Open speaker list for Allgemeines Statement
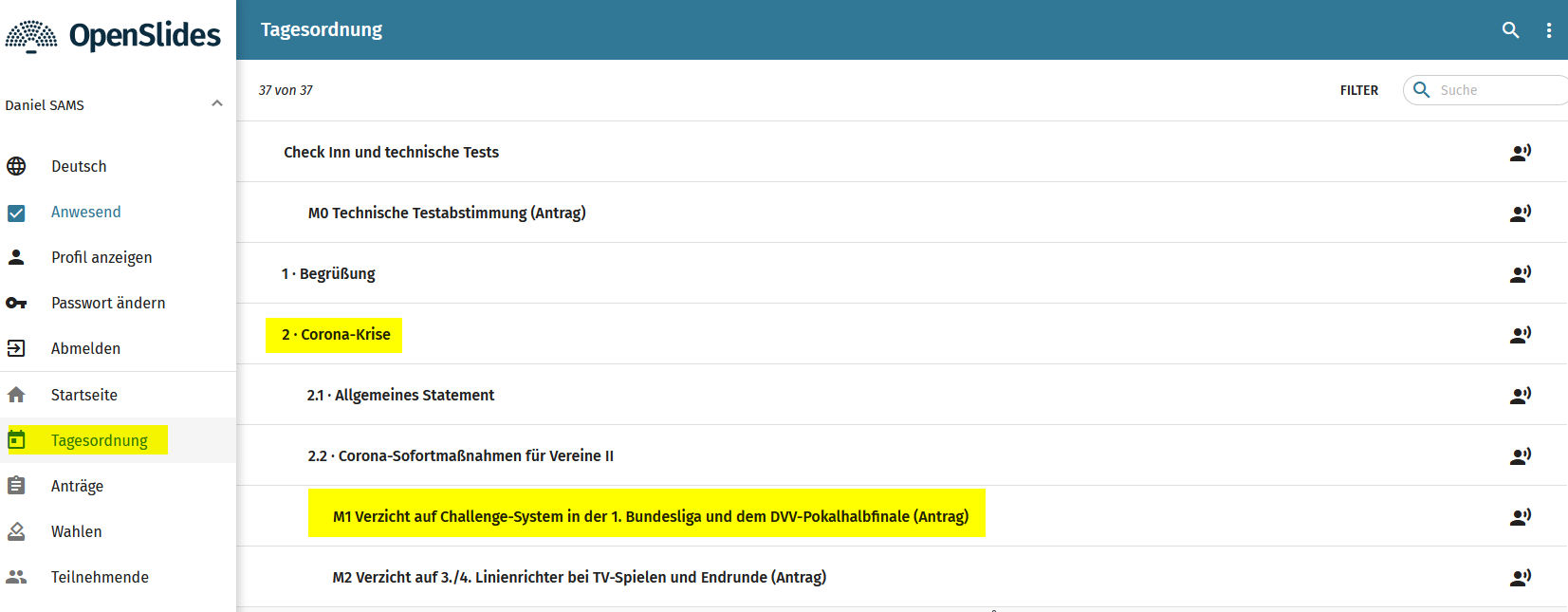Viewport: 1568px width, 612px height. 1520,395
